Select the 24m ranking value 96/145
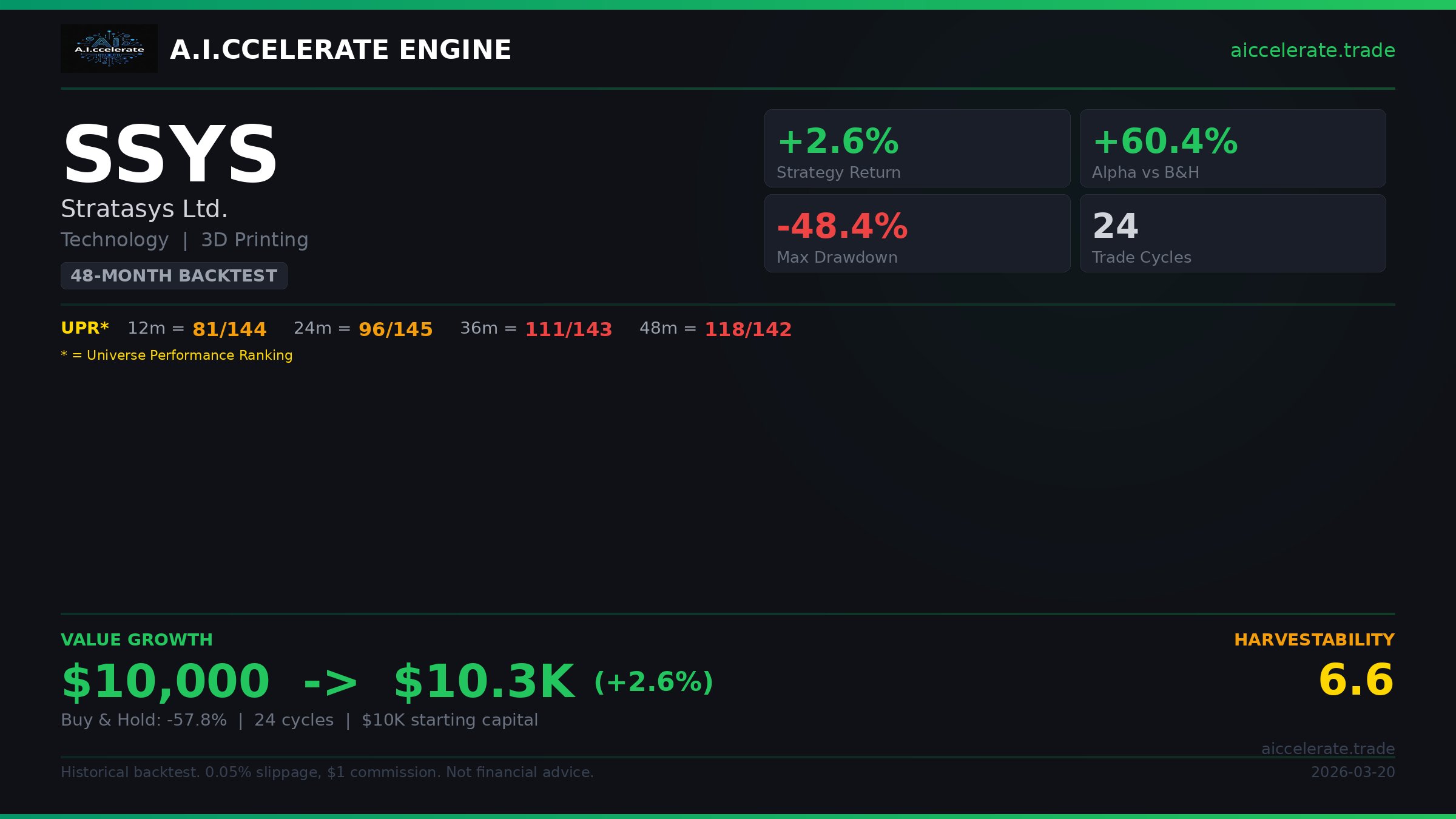 (x=396, y=329)
